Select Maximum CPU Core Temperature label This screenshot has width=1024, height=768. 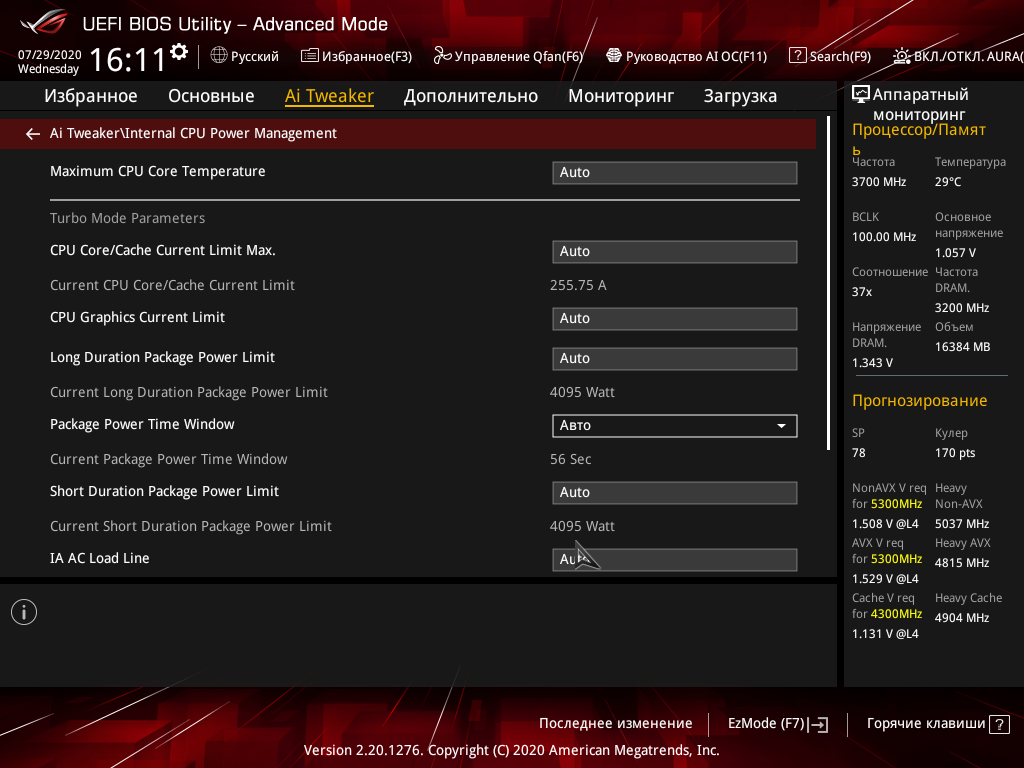click(157, 171)
